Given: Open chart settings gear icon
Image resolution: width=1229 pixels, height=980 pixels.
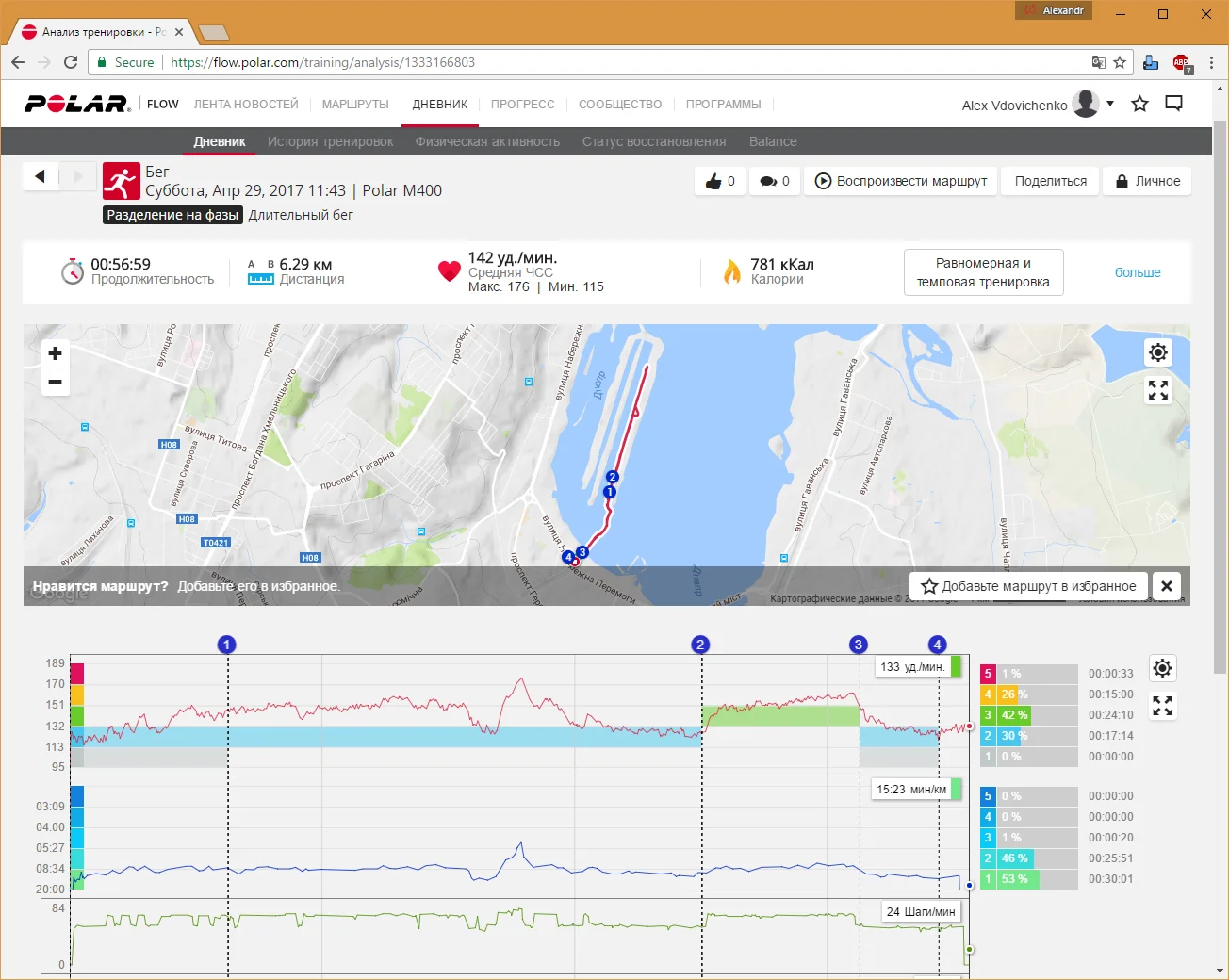Looking at the screenshot, I should (x=1162, y=668).
